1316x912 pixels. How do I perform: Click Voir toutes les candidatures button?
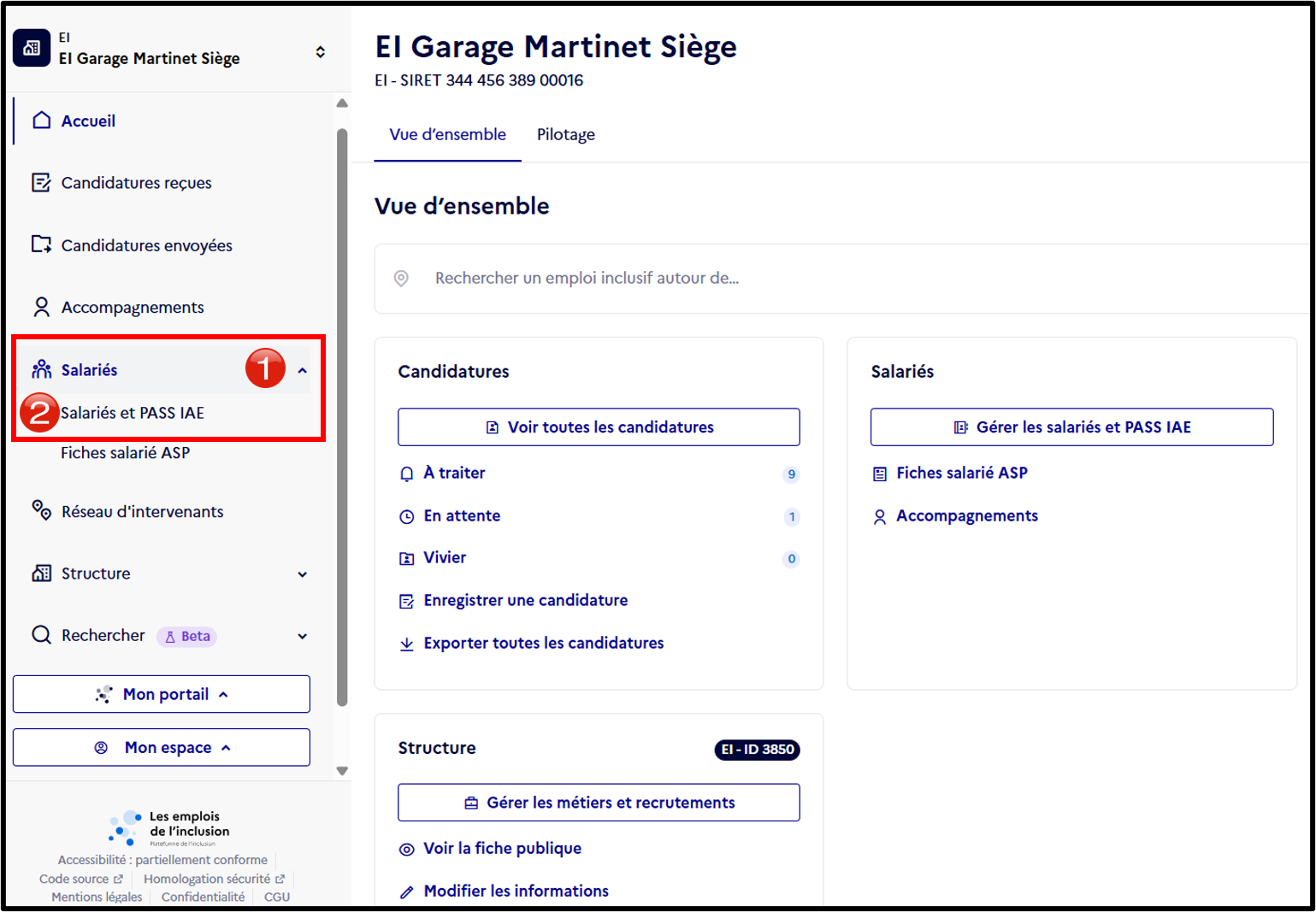599,427
